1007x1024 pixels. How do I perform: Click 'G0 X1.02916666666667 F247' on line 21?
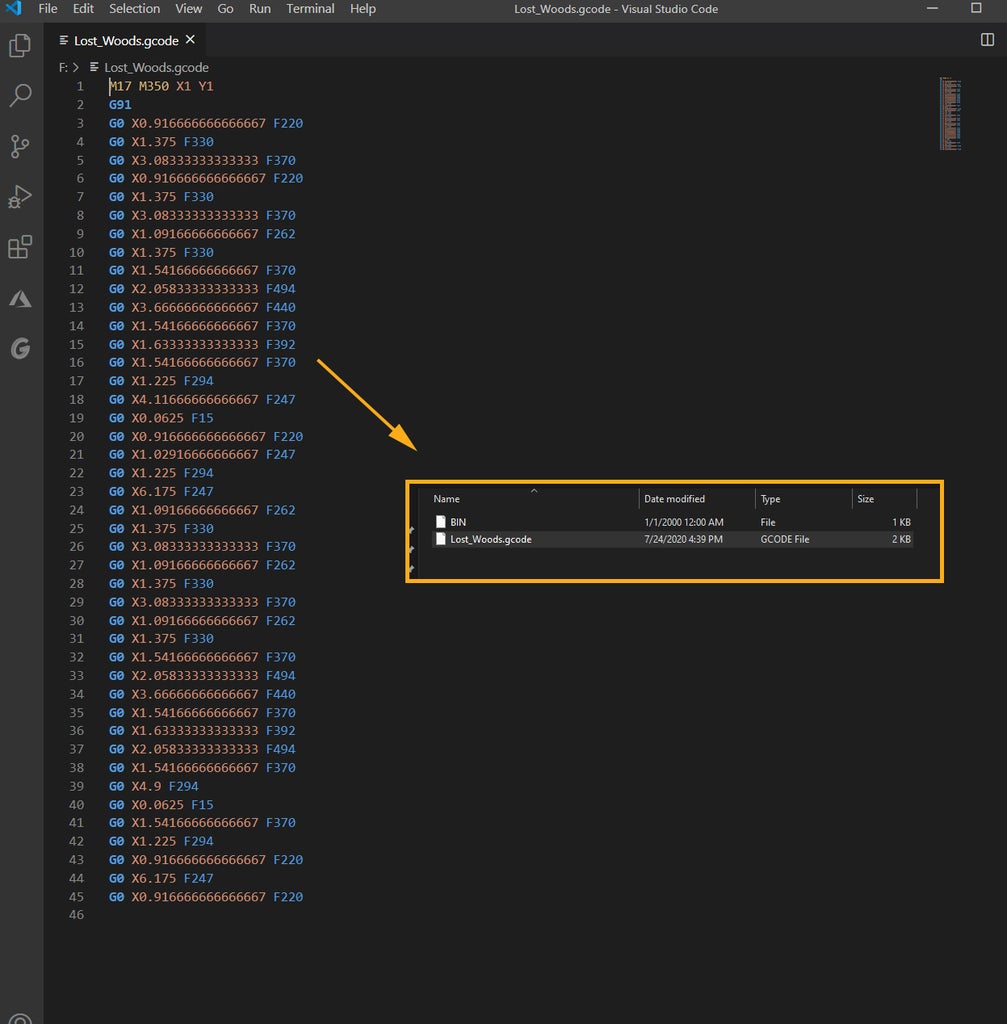[202, 455]
